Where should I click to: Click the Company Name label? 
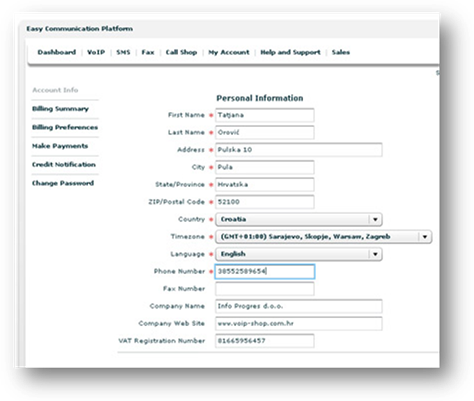coord(177,306)
